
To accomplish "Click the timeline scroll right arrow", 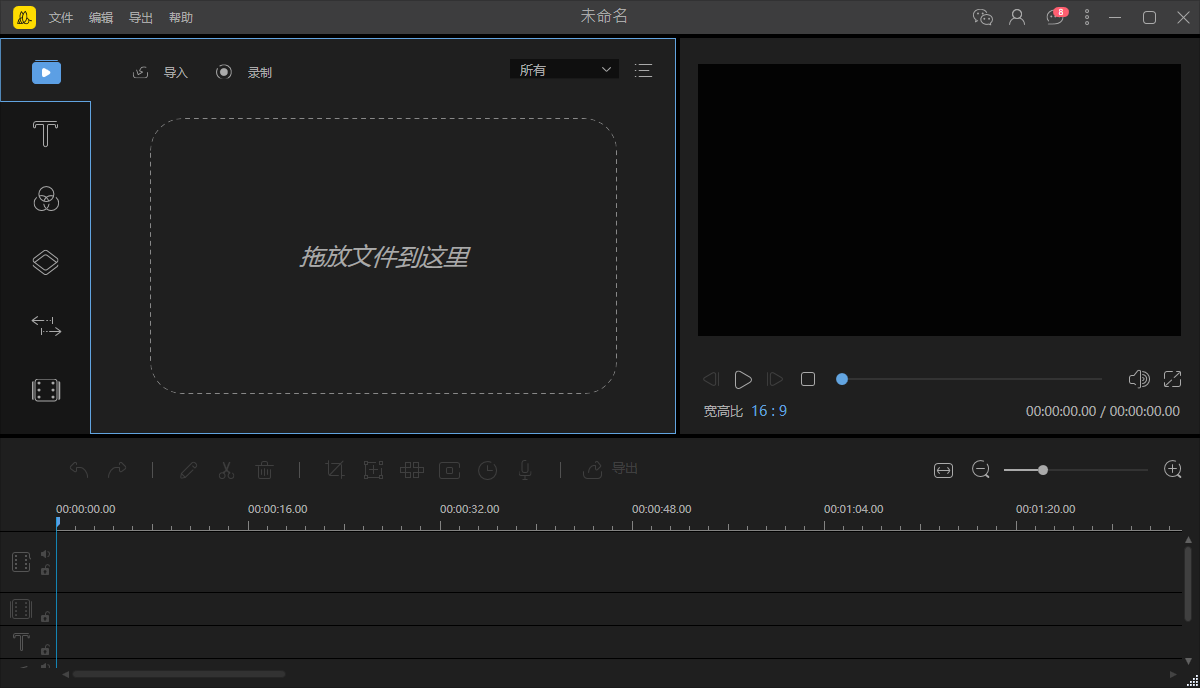I will point(1174,674).
